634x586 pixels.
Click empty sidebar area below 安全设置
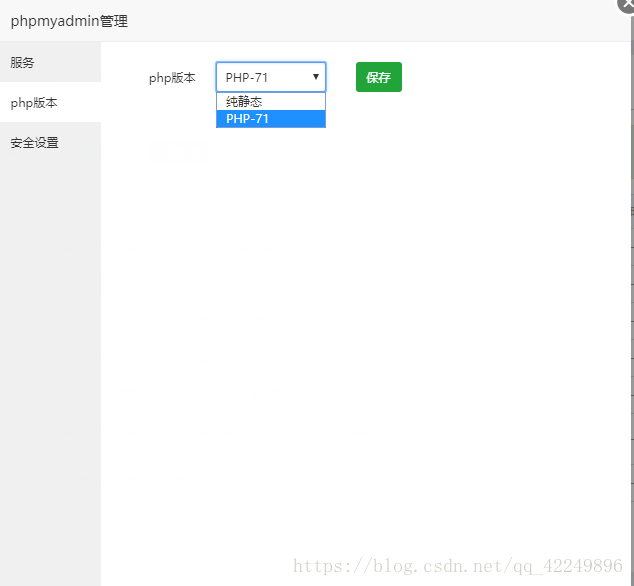50,350
